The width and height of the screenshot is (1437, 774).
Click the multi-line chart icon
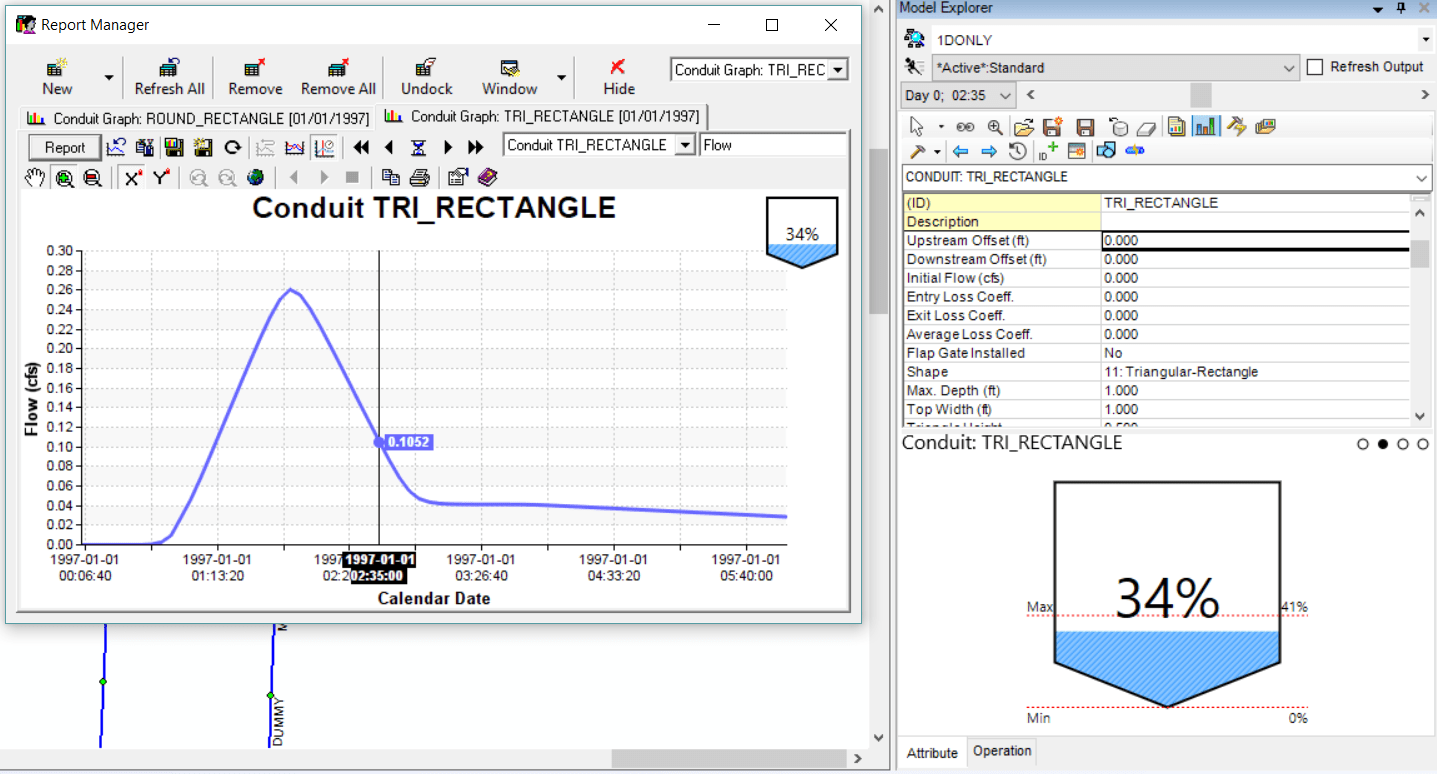[295, 147]
